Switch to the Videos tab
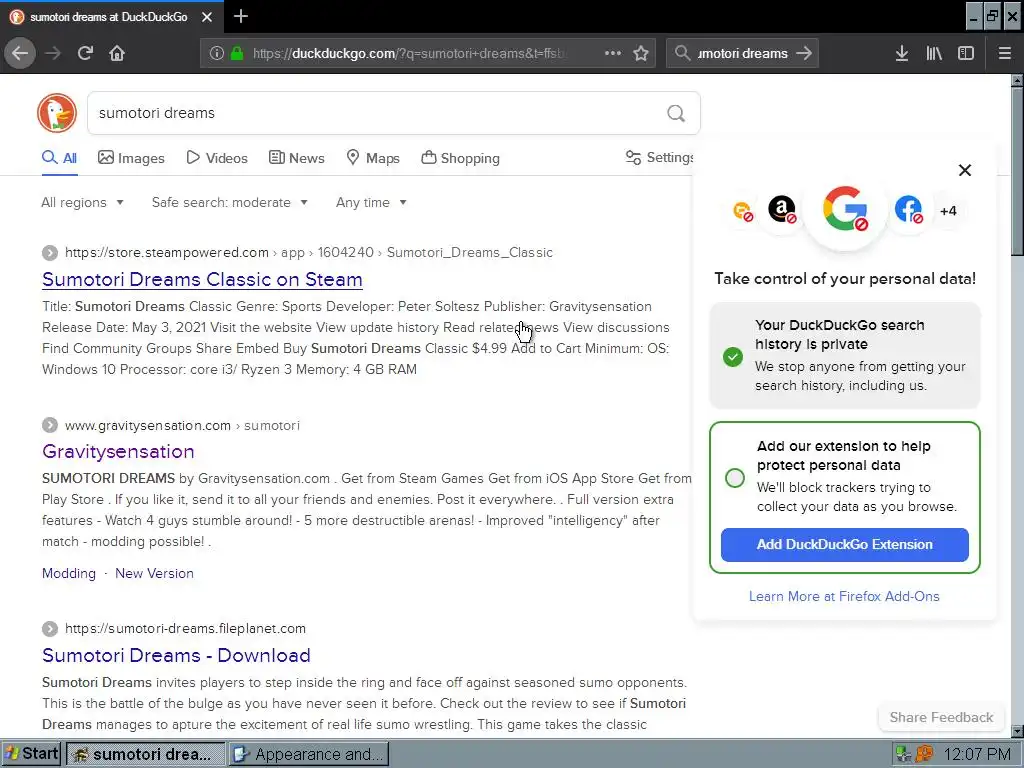This screenshot has width=1024, height=768. [x=217, y=158]
